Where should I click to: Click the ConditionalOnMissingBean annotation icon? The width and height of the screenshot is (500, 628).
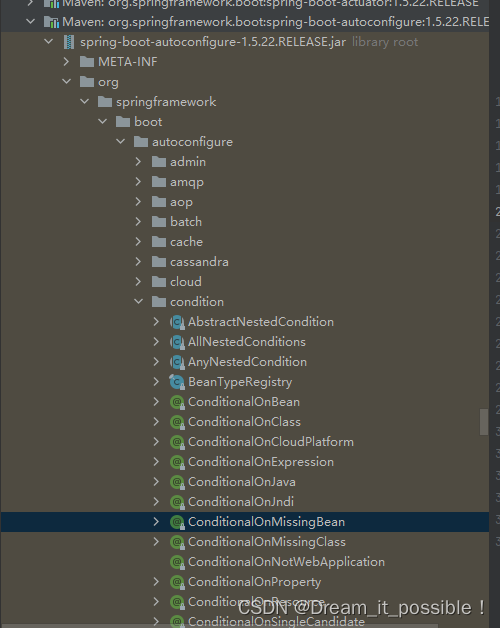tap(177, 522)
